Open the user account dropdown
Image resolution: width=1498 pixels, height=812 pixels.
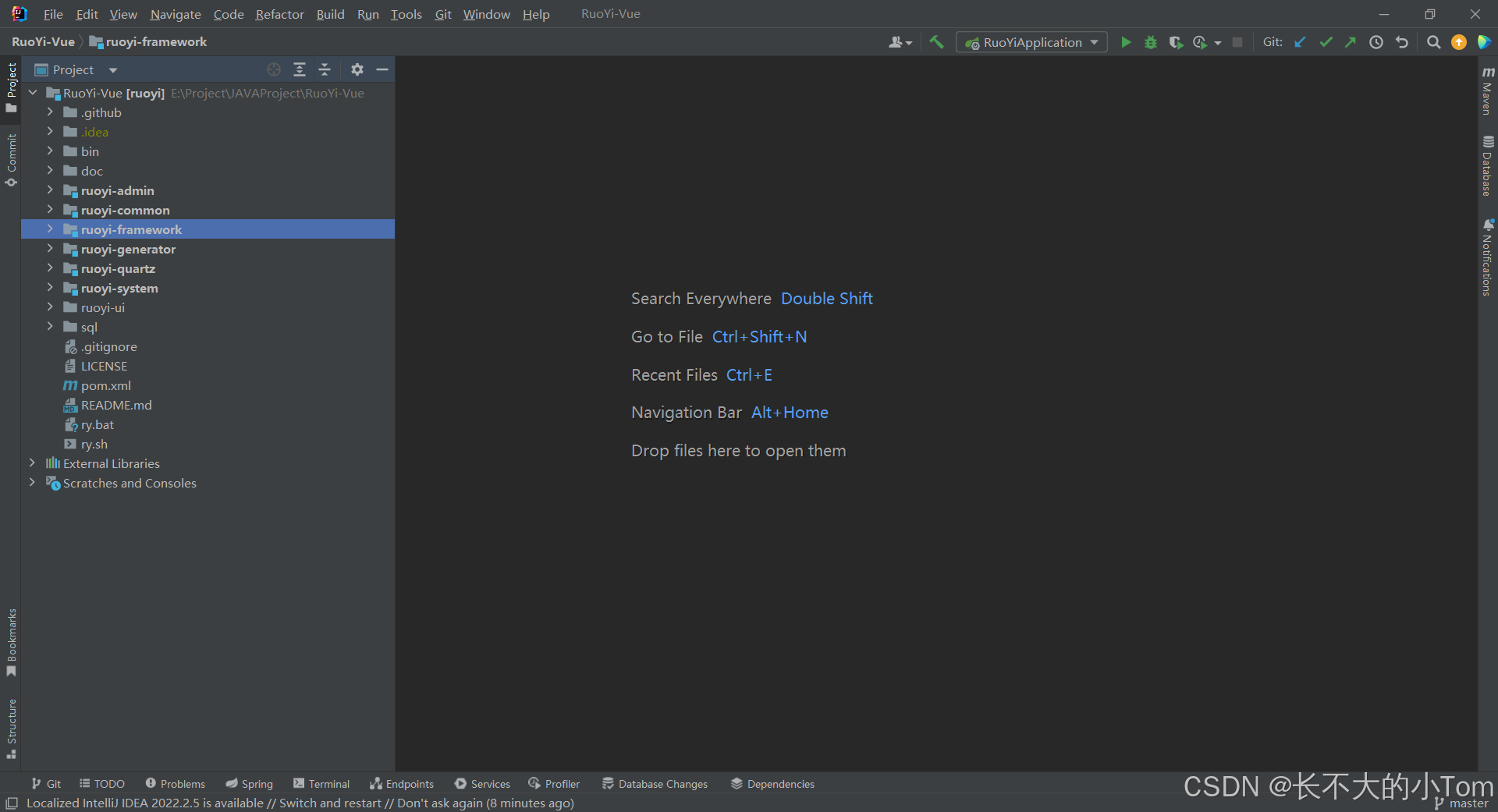coord(900,42)
